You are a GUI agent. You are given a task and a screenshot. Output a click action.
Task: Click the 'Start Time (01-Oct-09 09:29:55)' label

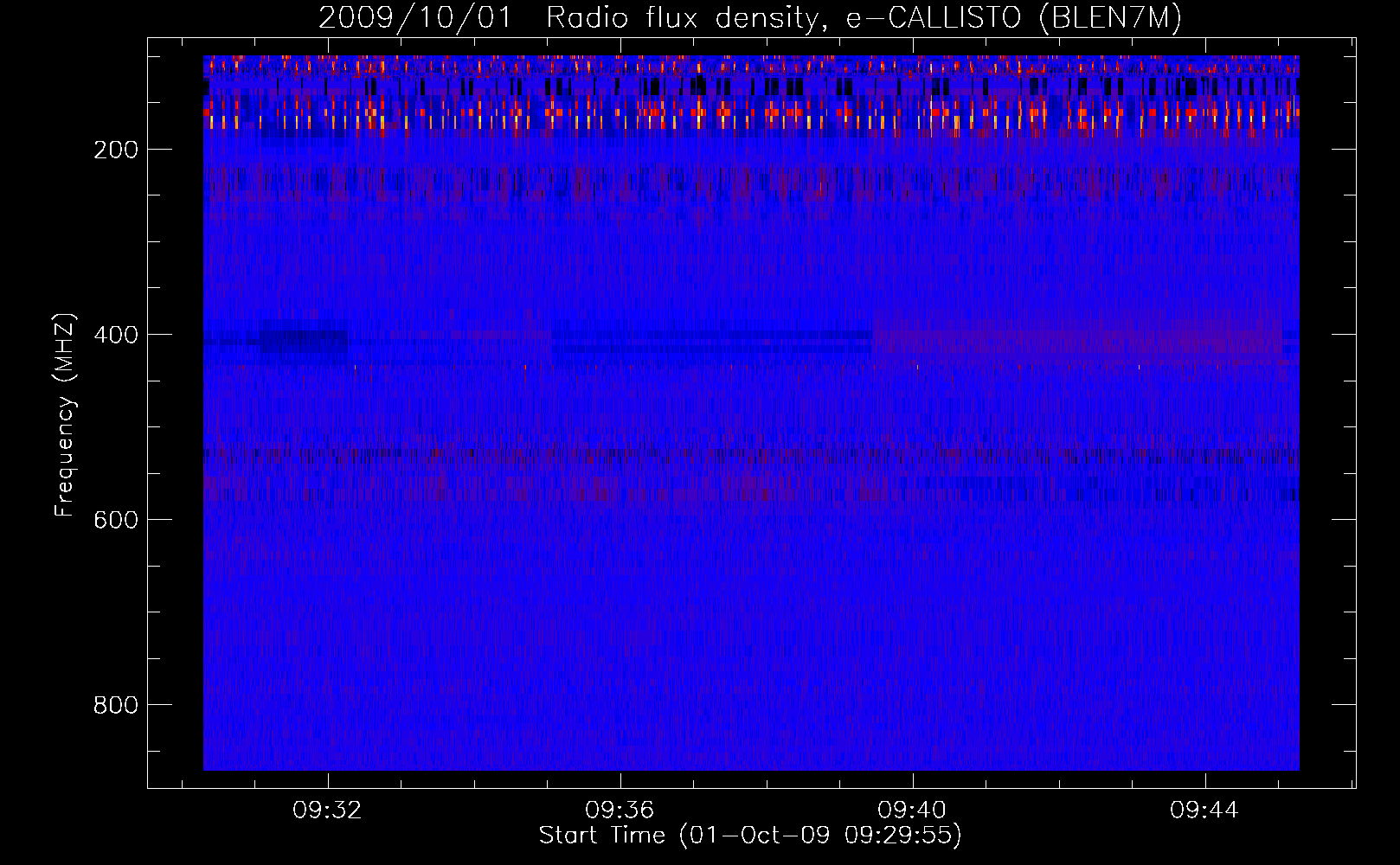click(750, 836)
